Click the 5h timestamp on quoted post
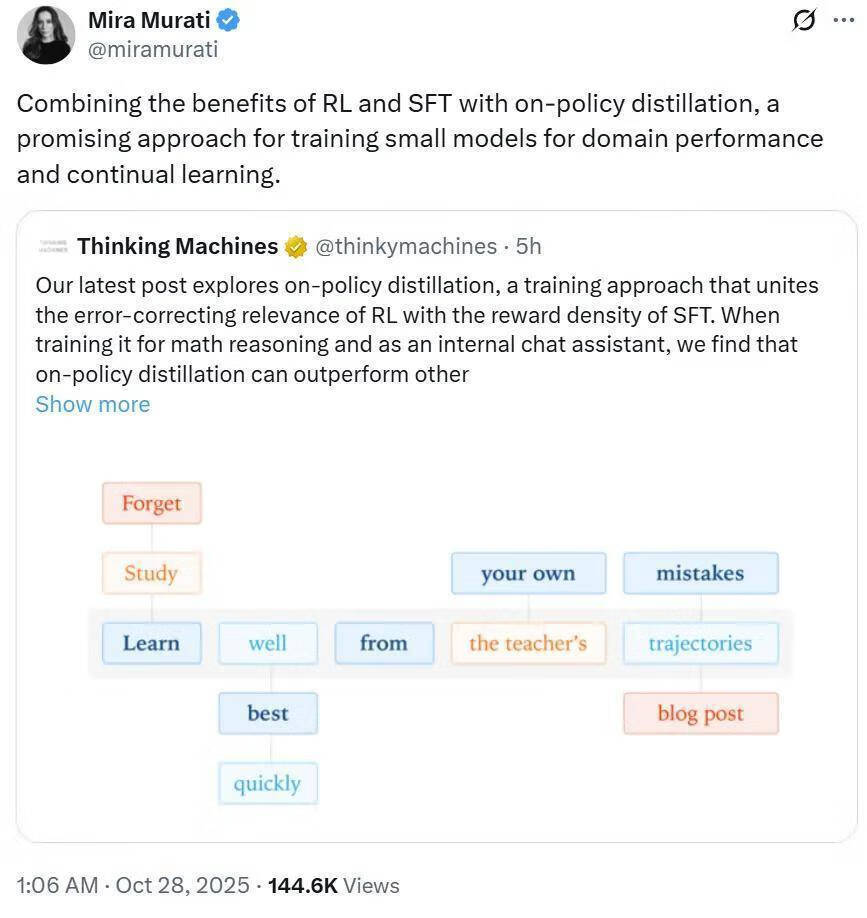 529,246
